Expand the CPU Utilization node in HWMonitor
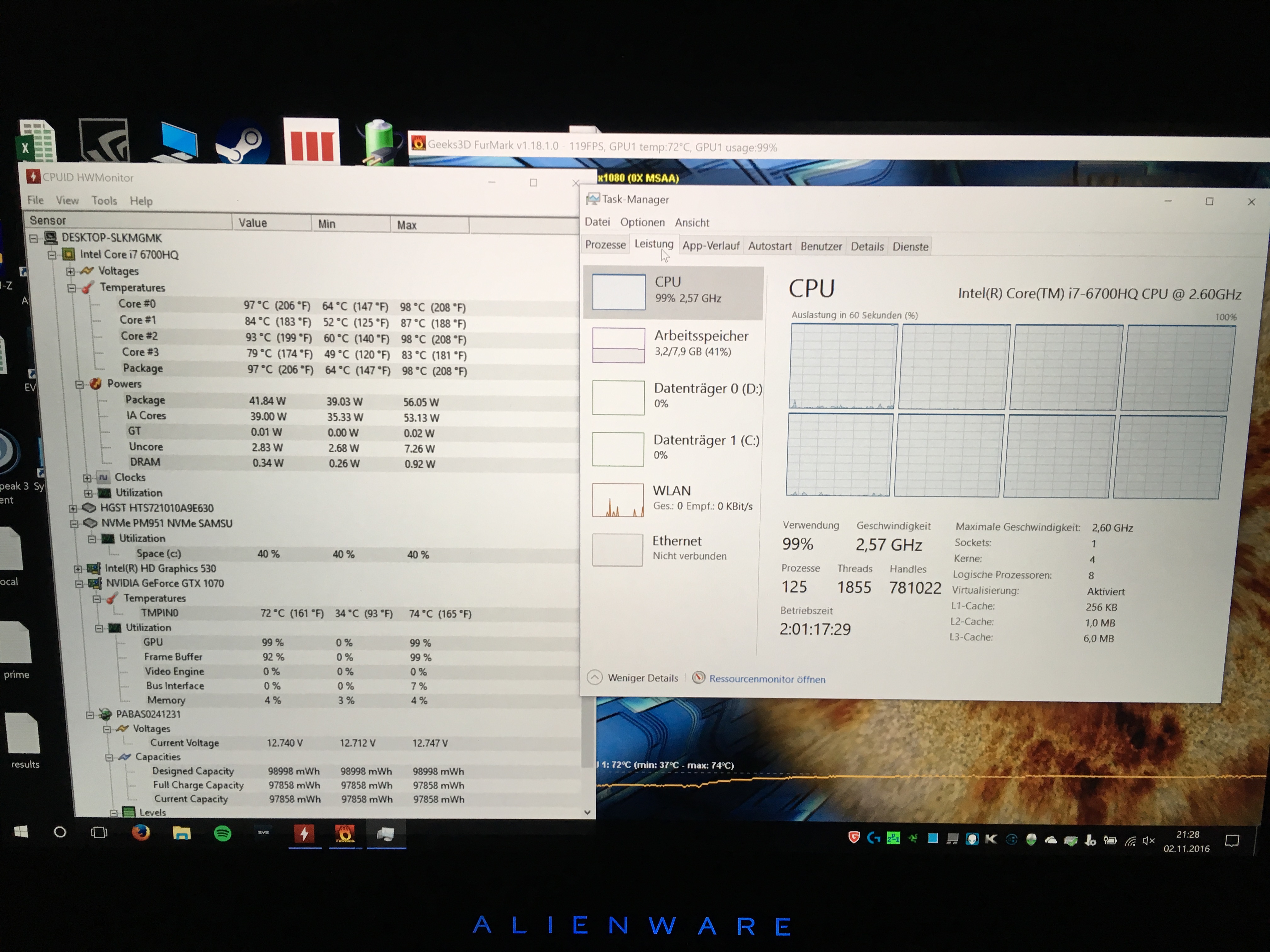 88,493
